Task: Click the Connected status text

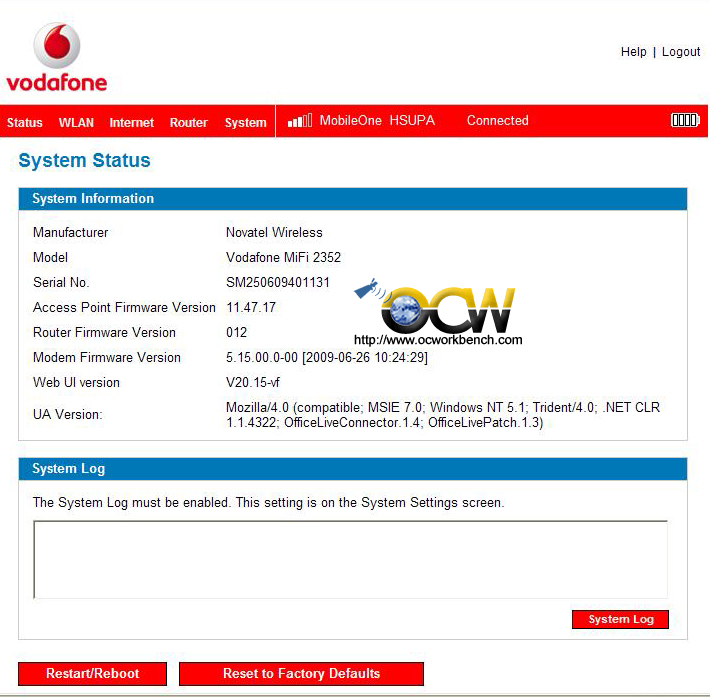Action: click(x=498, y=120)
